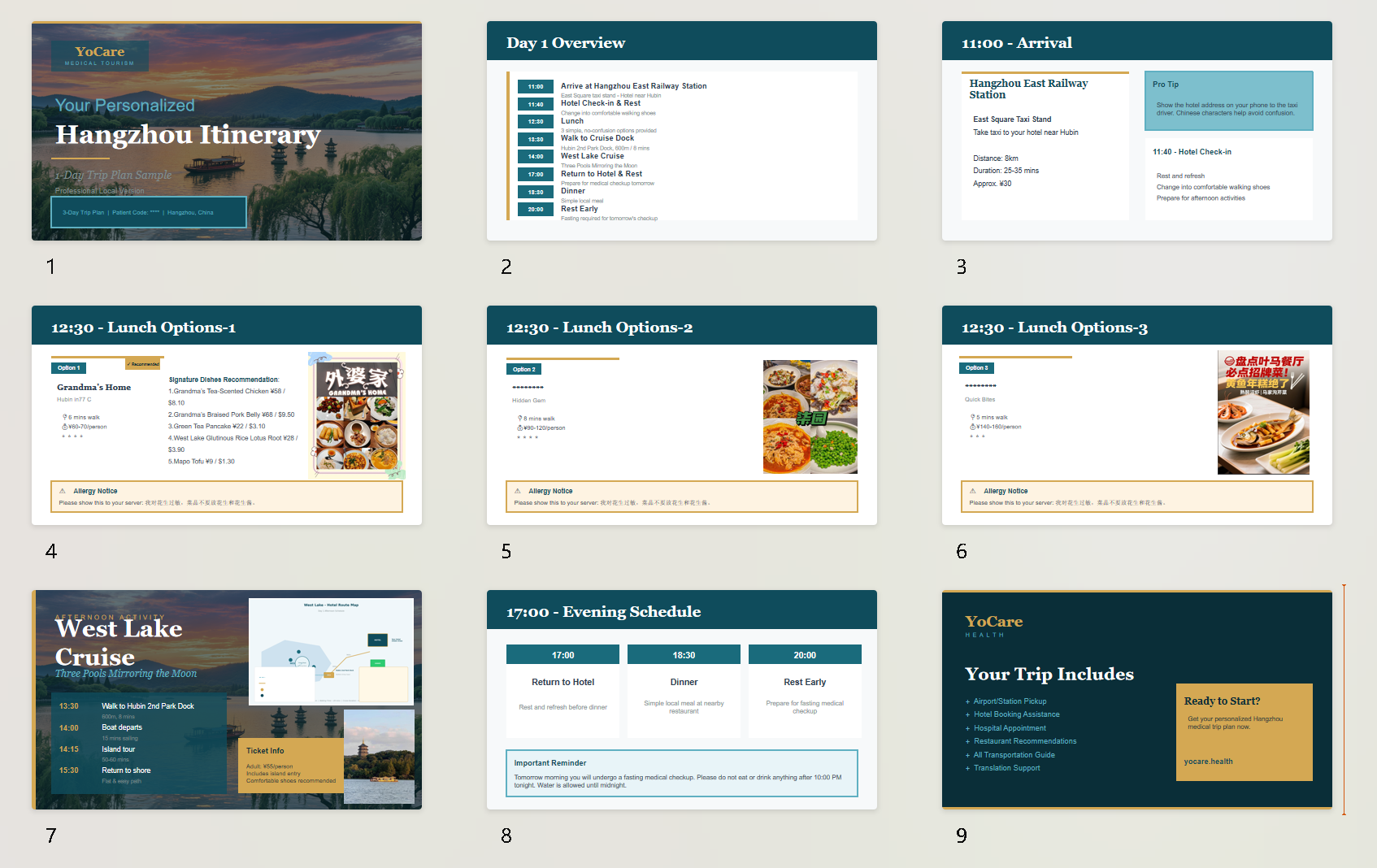Select the Day 1 Overview slide thumbnail
Screen dimensions: 1377x868
[x=682, y=131]
